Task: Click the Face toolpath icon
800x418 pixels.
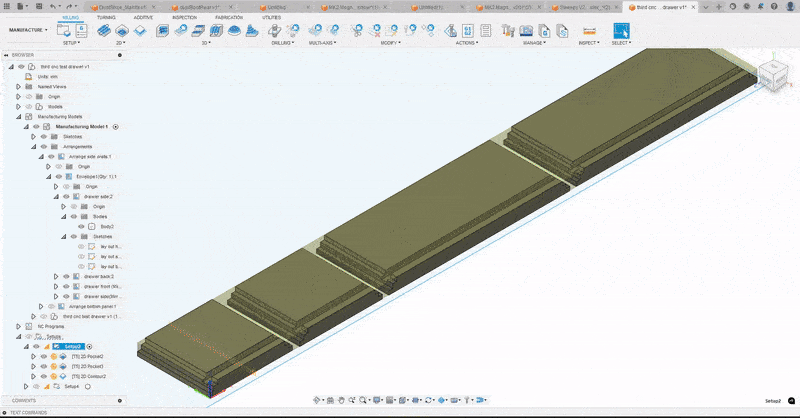Action: [x=140, y=31]
